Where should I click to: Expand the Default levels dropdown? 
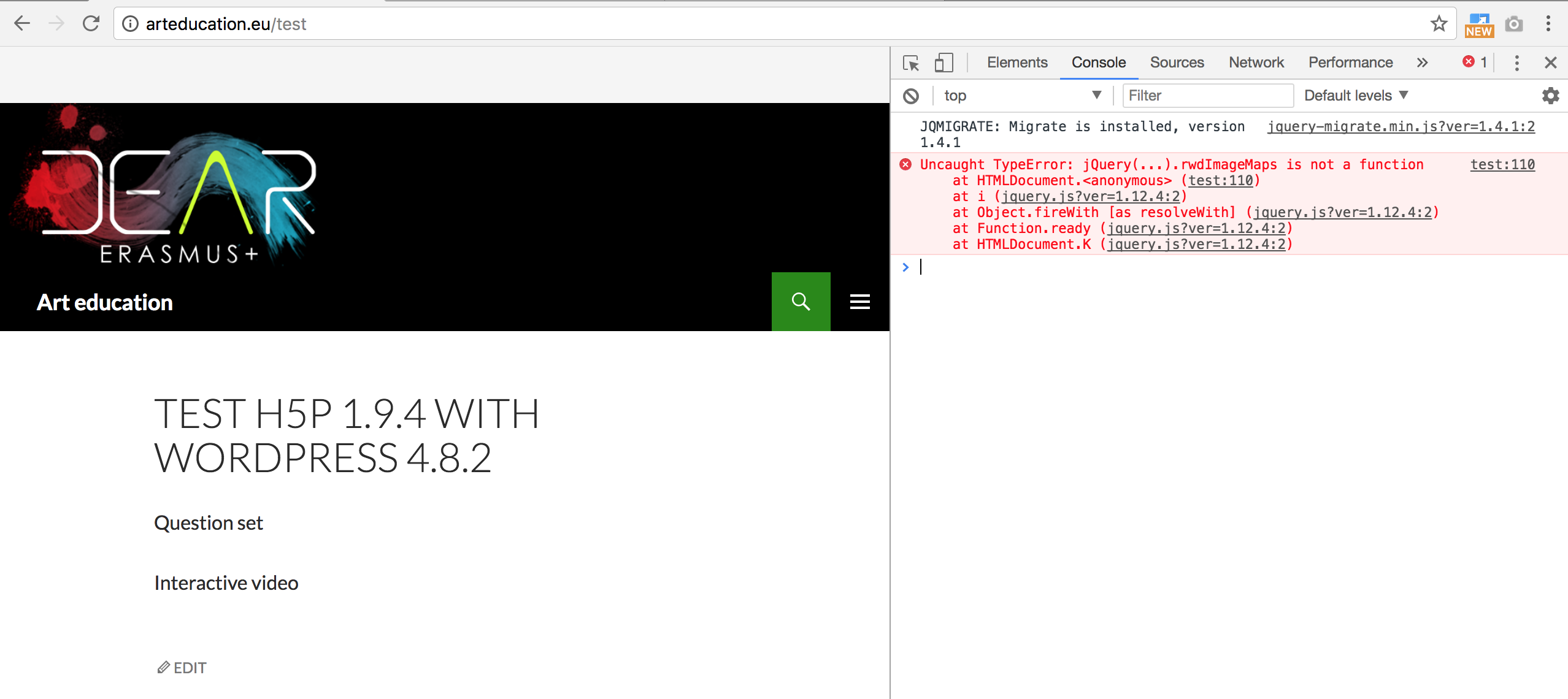1356,96
